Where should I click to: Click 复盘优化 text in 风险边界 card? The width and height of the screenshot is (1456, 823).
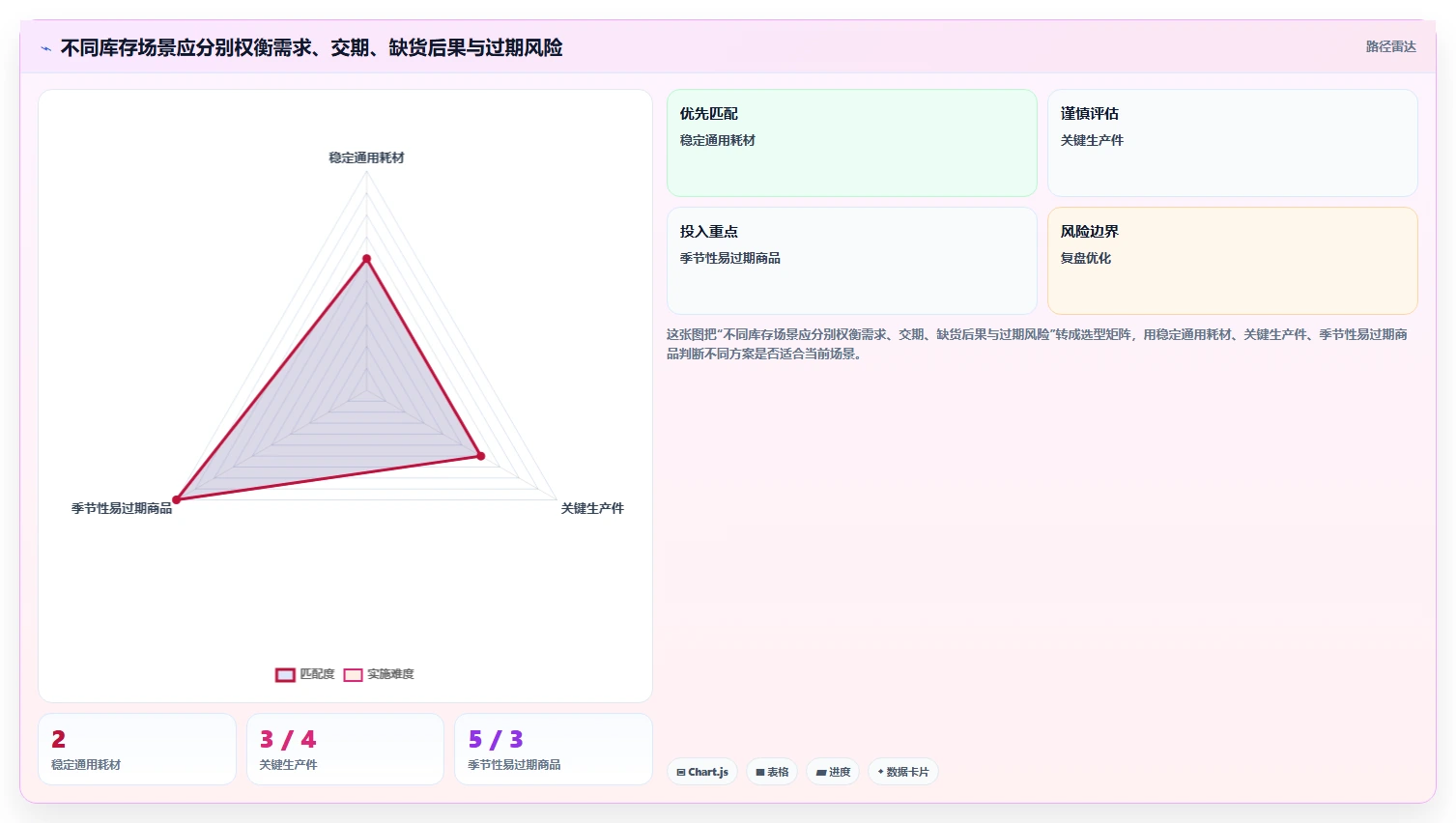(x=1086, y=258)
